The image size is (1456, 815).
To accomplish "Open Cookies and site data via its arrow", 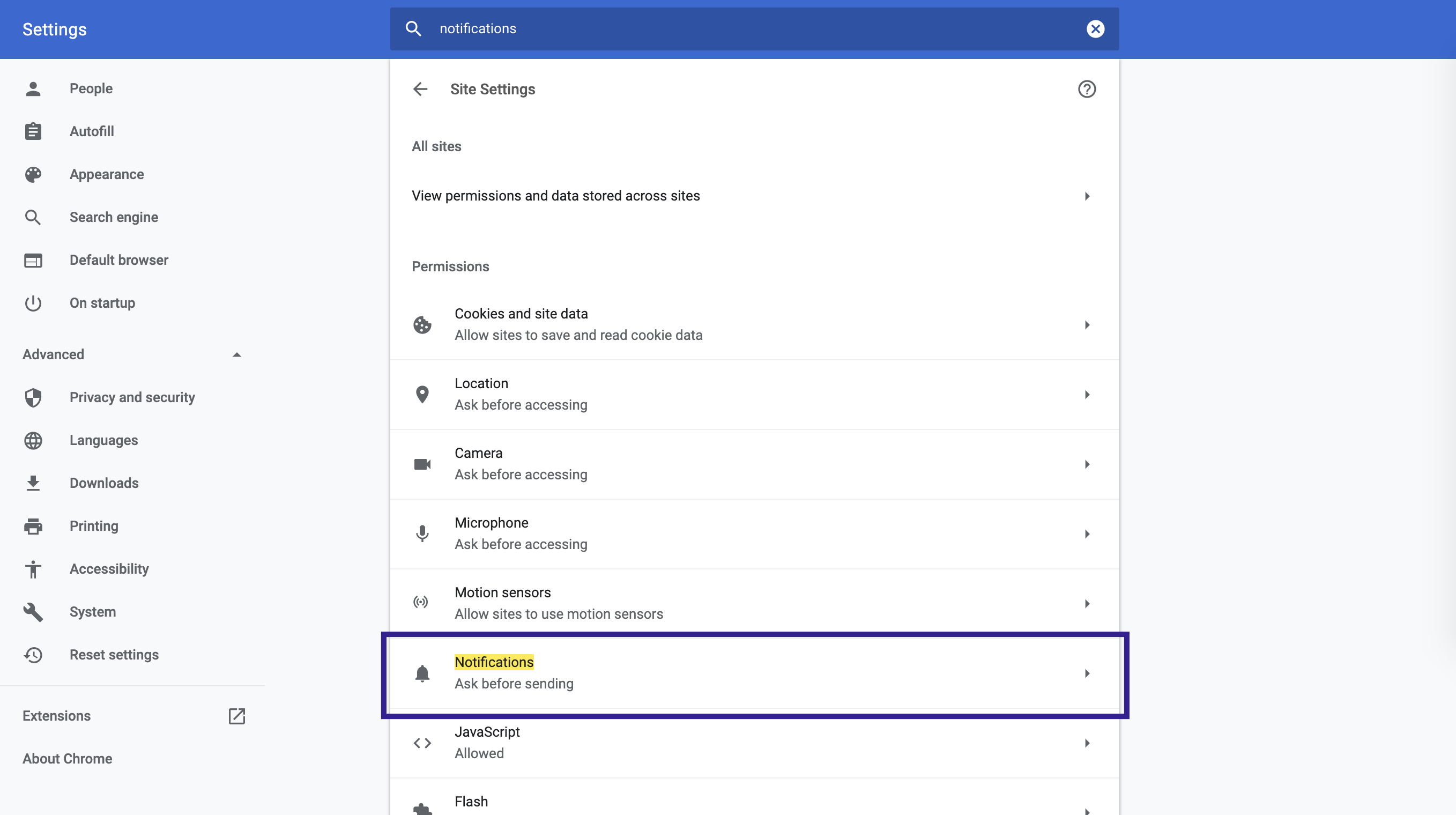I will pos(1087,325).
